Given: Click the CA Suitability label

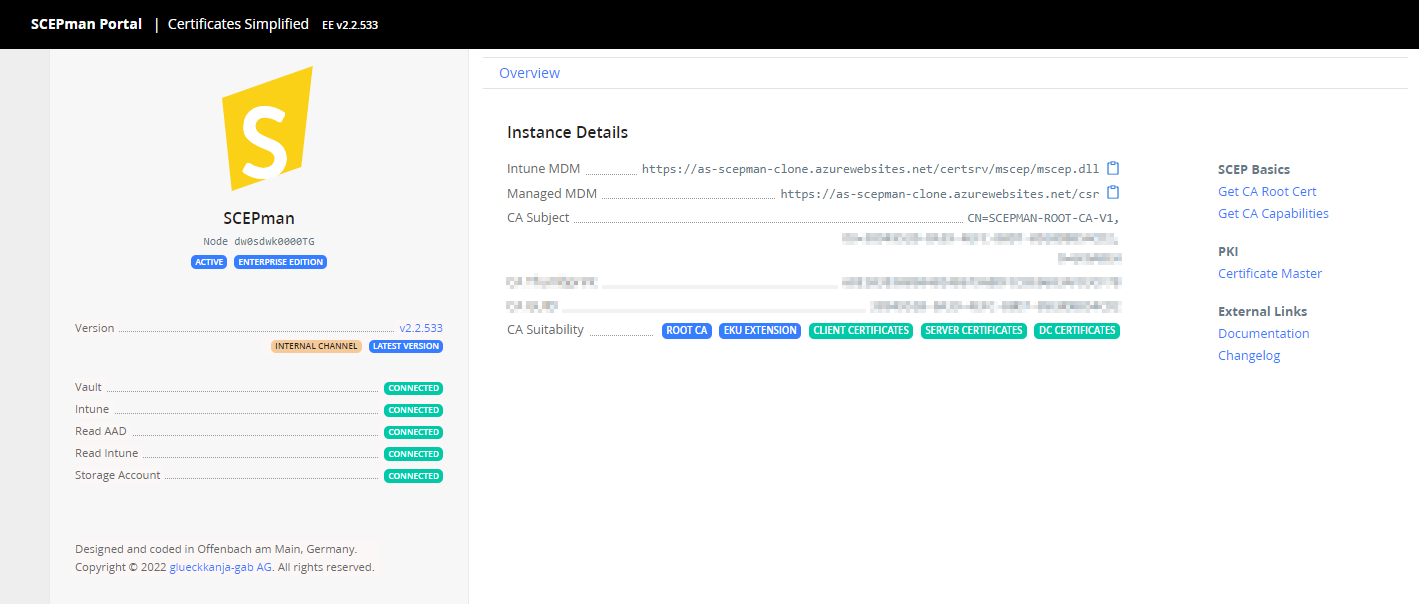Looking at the screenshot, I should [x=545, y=330].
